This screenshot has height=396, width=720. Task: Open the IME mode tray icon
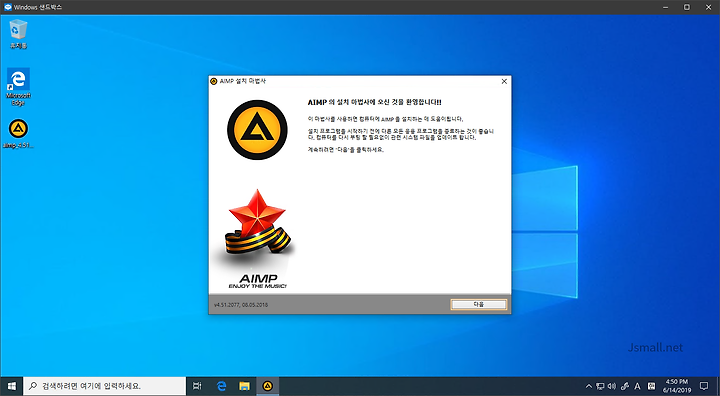[x=651, y=386]
